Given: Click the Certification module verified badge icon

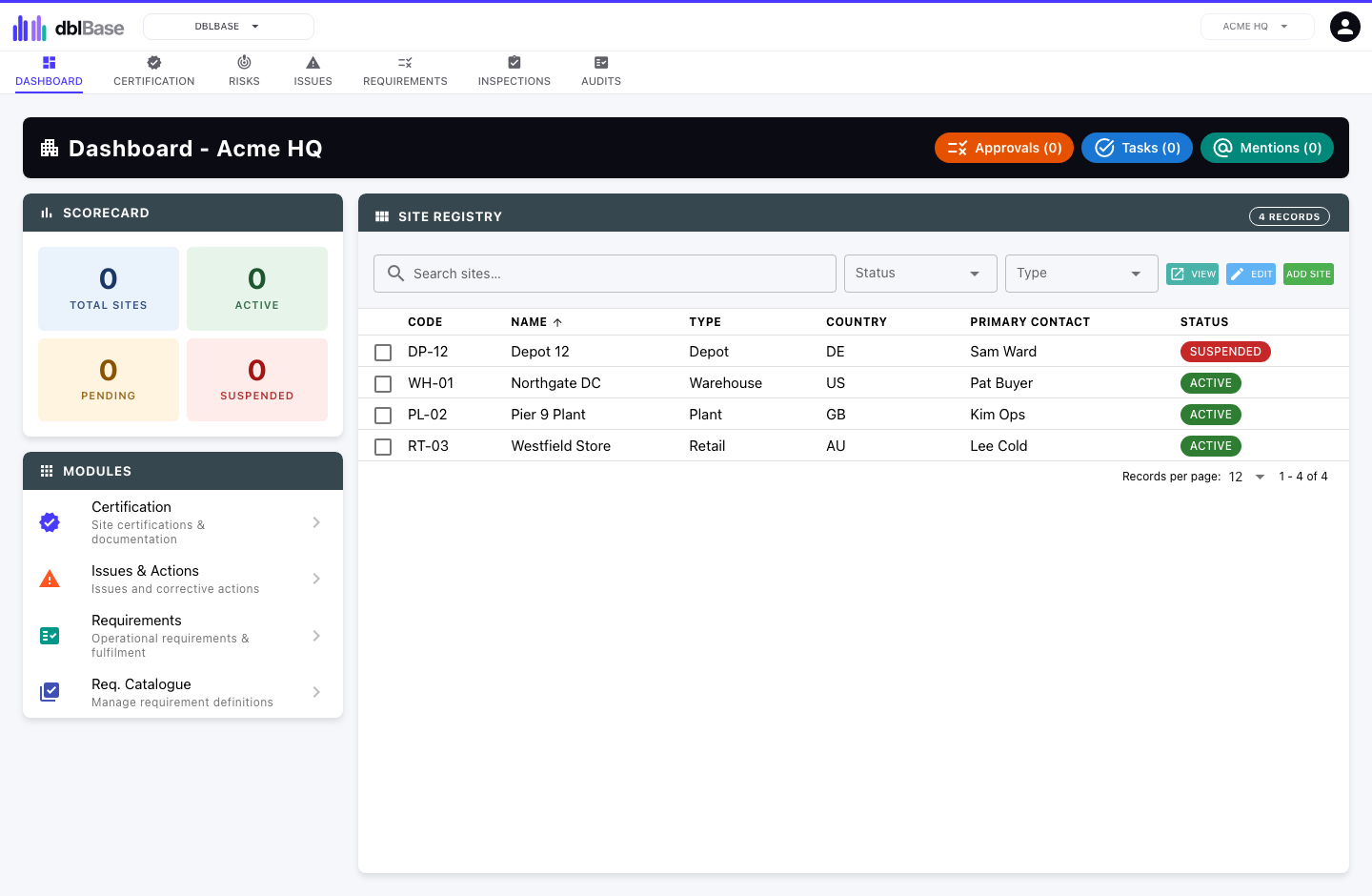Looking at the screenshot, I should click(50, 522).
